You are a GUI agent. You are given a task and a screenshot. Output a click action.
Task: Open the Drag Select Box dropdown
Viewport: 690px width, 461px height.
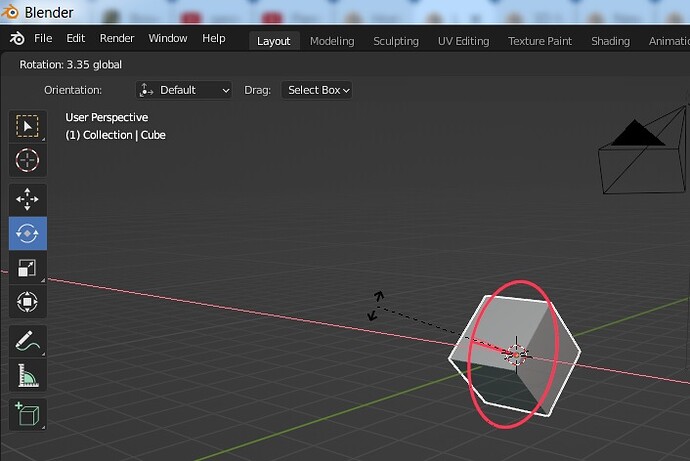point(316,90)
